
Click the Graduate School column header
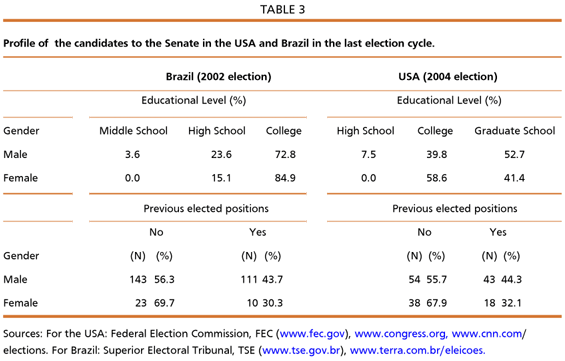(515, 131)
